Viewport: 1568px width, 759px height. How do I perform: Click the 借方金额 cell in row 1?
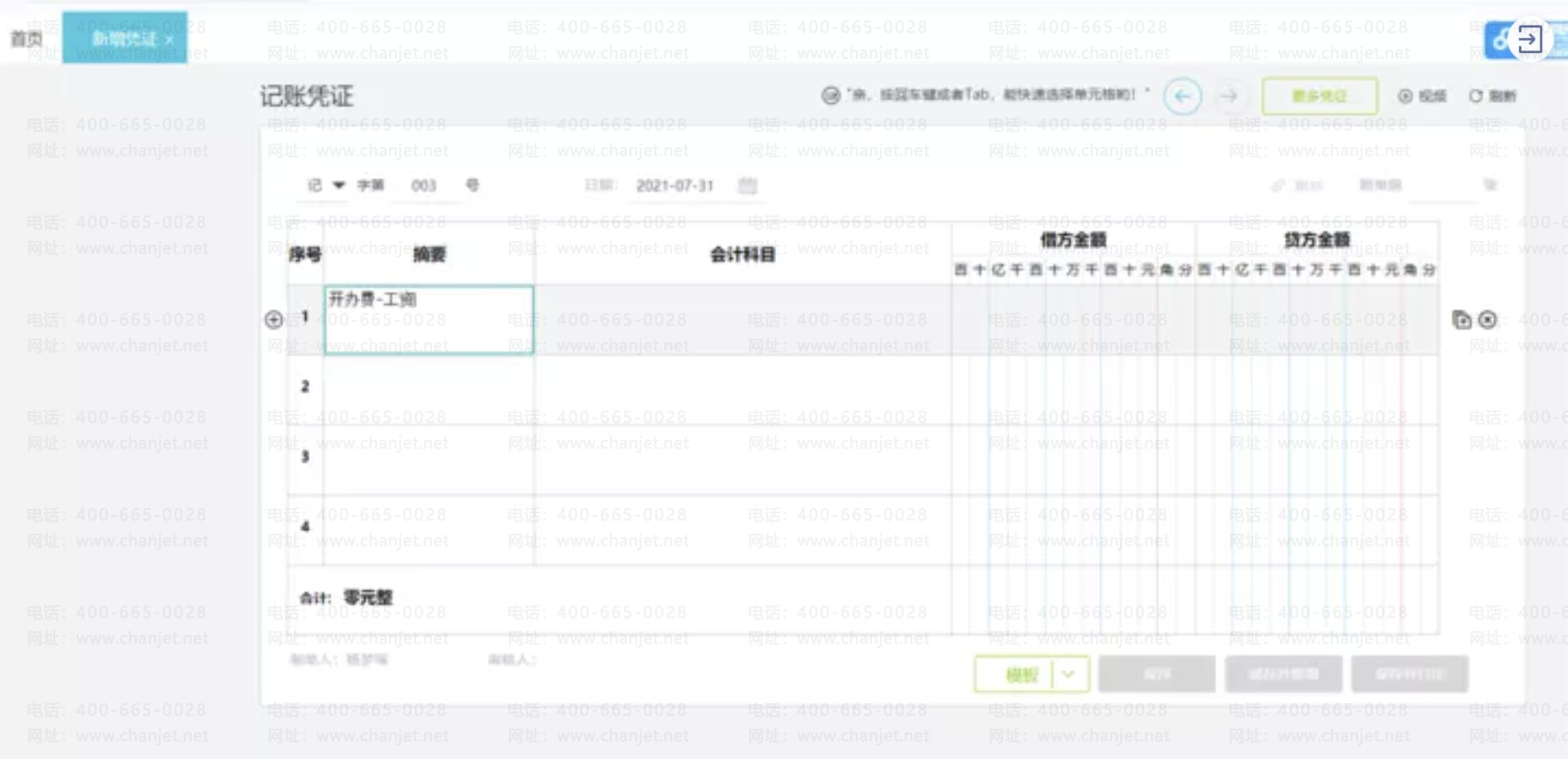pos(1073,320)
